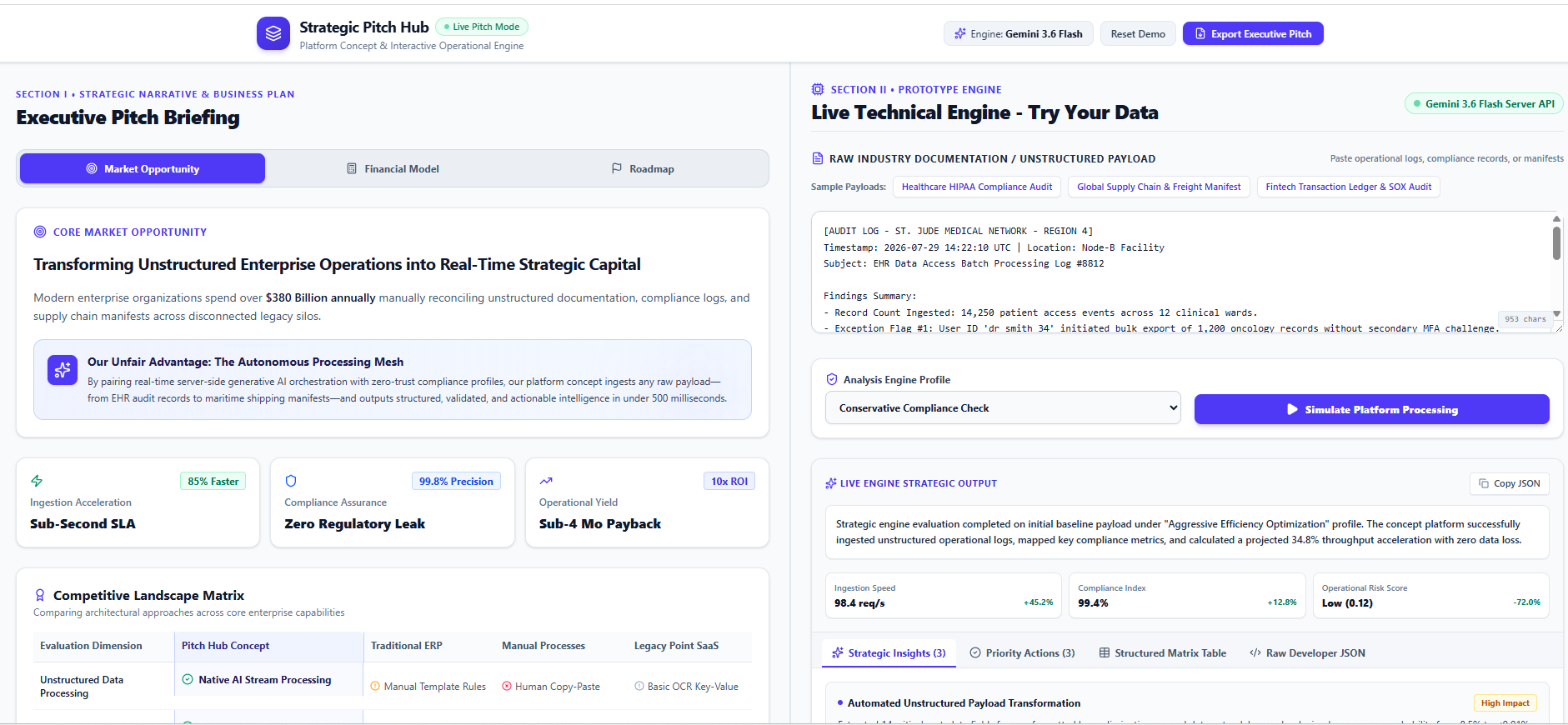
Task: Open the Analysis Engine Profile dropdown
Action: 1003,407
